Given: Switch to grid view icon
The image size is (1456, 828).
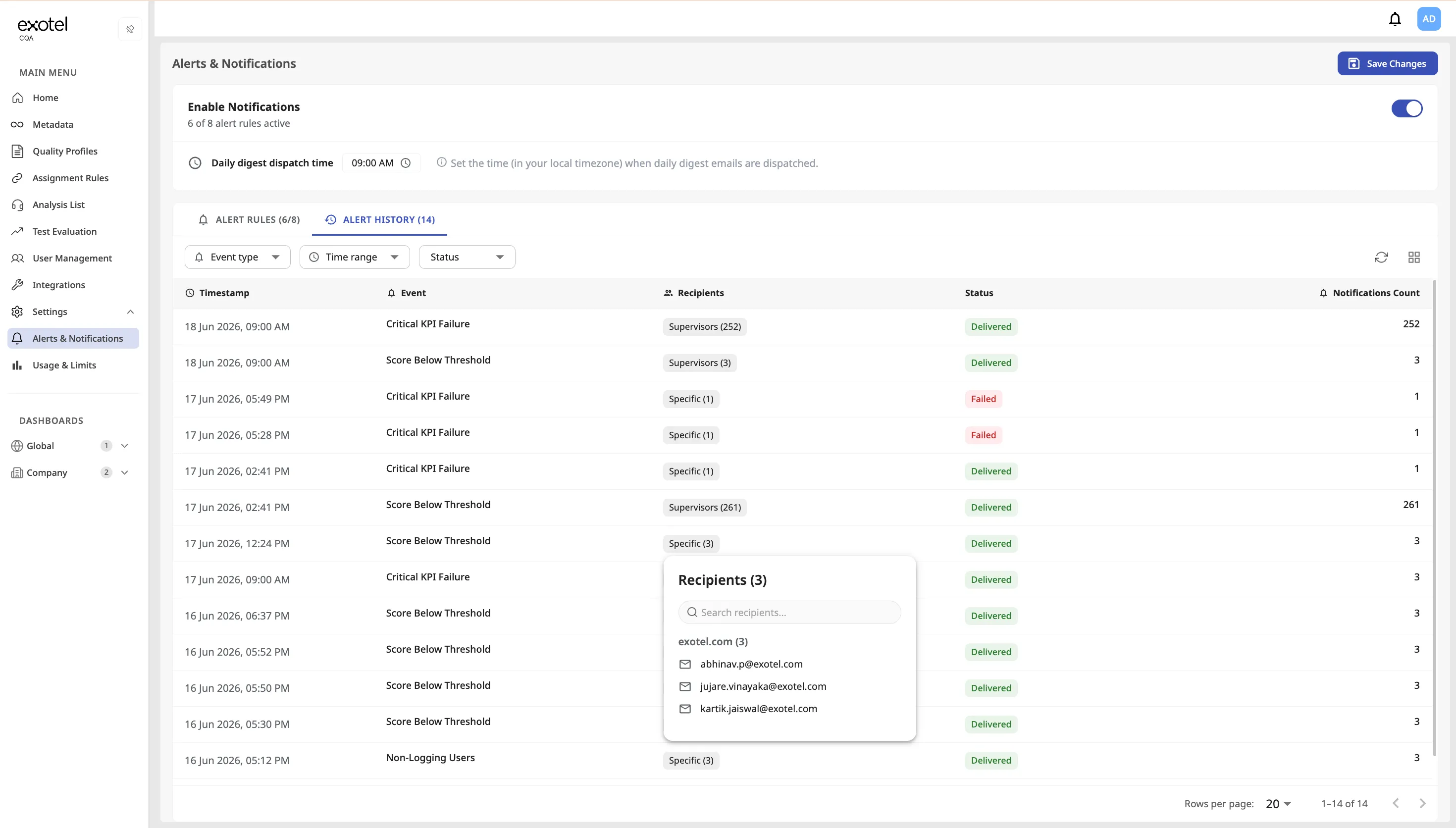Looking at the screenshot, I should (1414, 257).
